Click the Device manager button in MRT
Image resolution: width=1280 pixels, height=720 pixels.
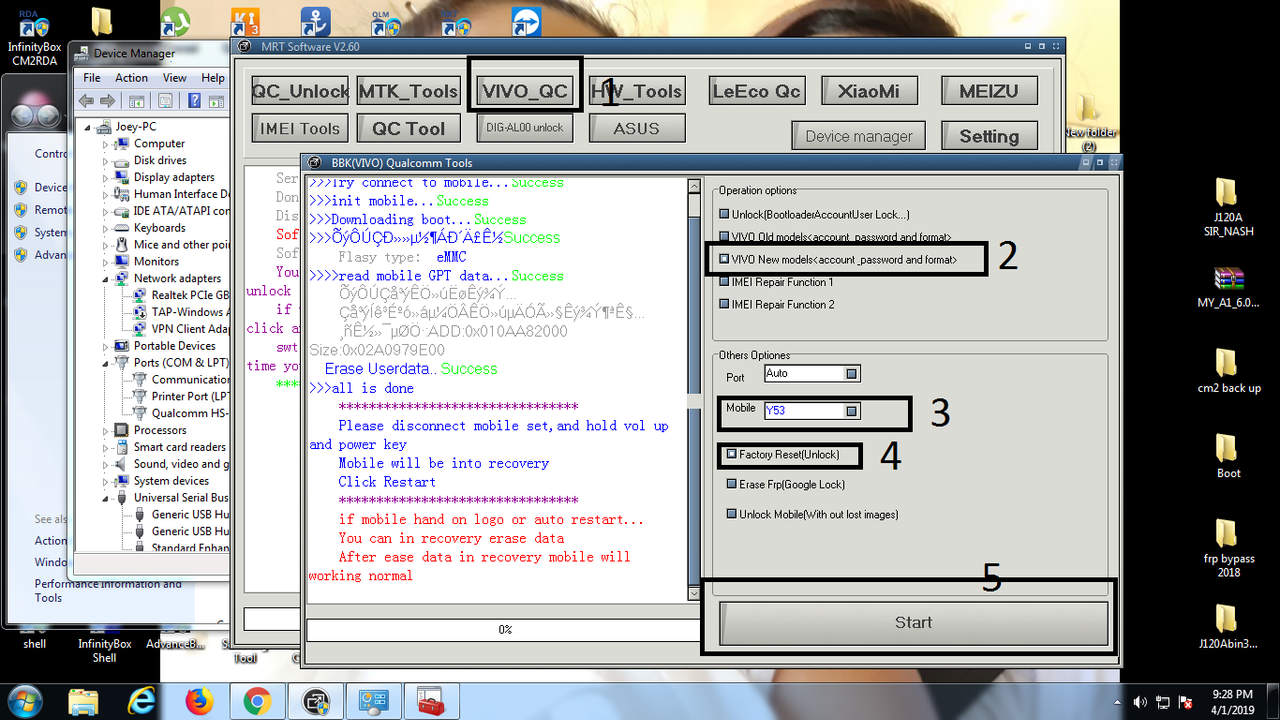click(x=859, y=136)
